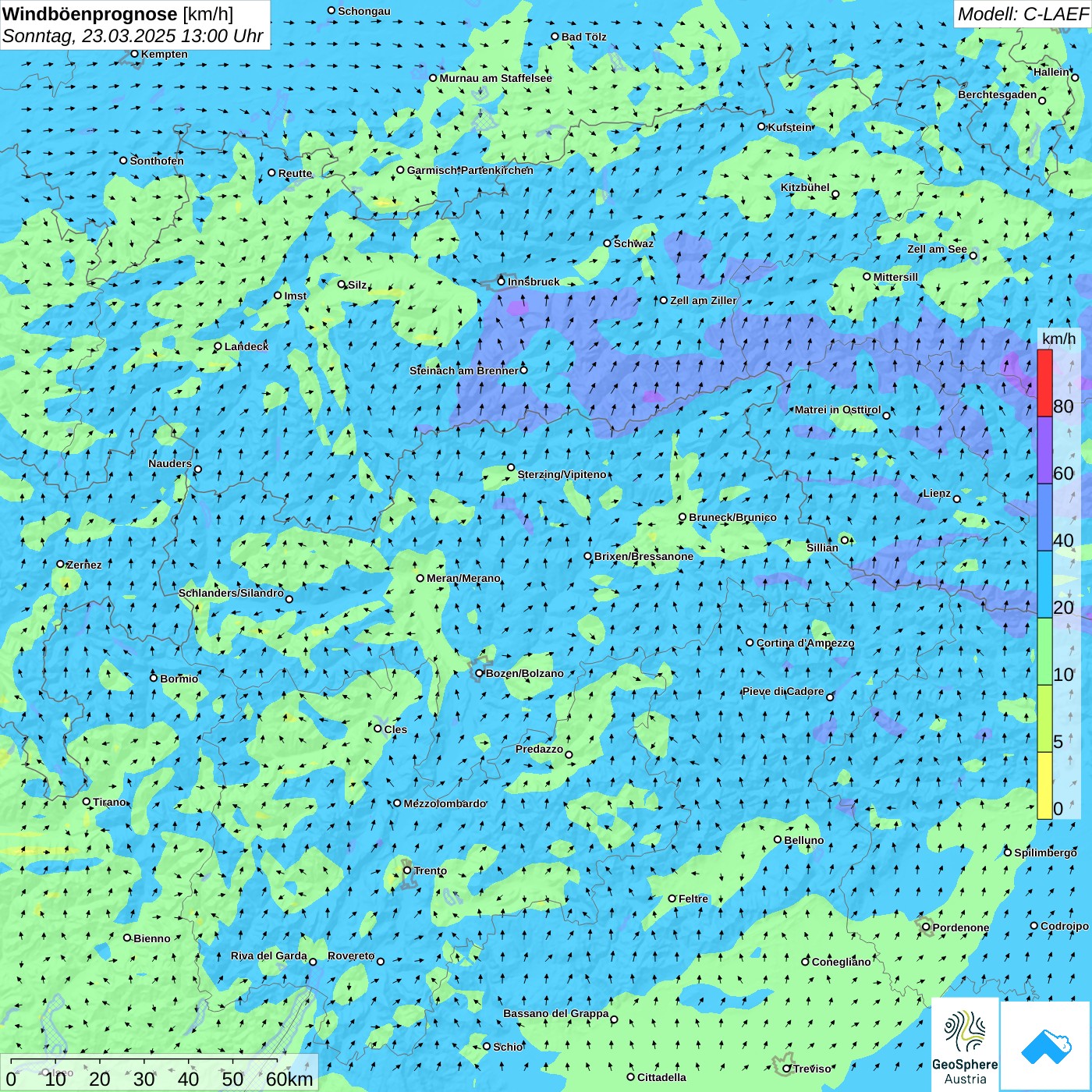The image size is (1092, 1092).
Task: Click the Innsbruck city label
Action: [x=534, y=282]
